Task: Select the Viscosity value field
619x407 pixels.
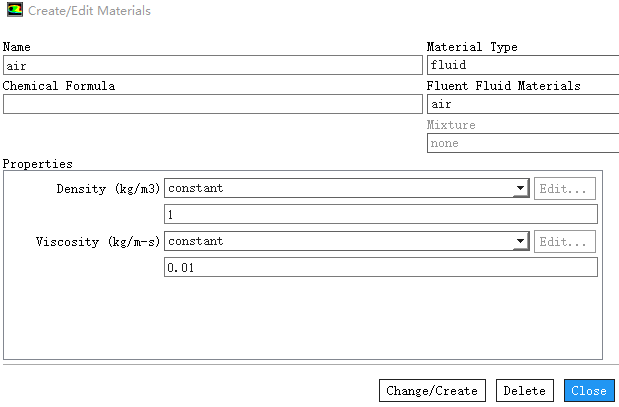Action: (x=380, y=267)
